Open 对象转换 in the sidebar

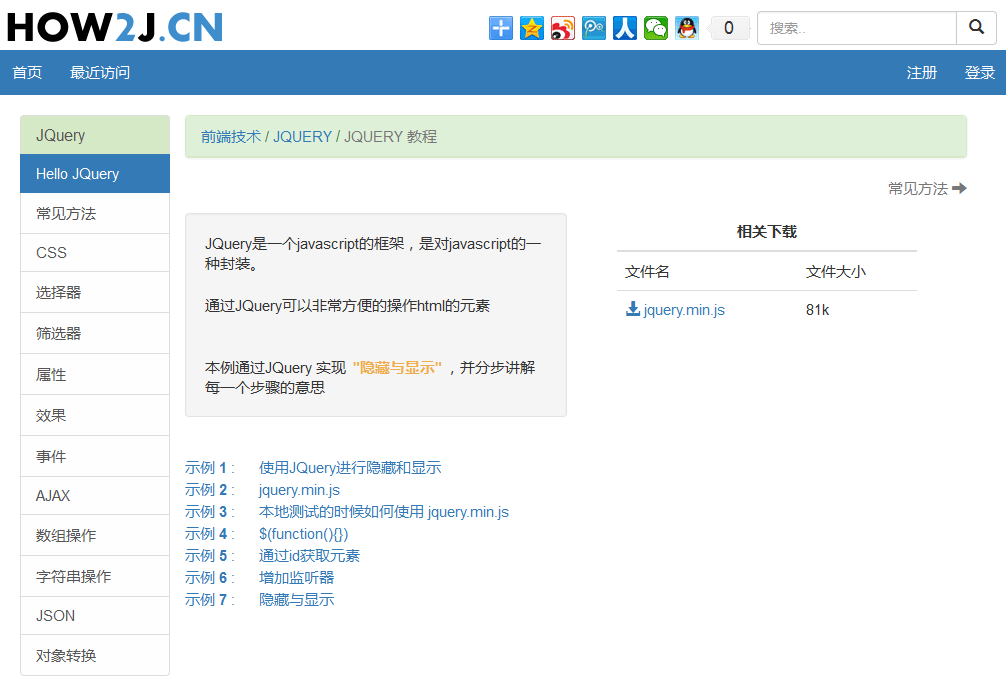pos(95,655)
